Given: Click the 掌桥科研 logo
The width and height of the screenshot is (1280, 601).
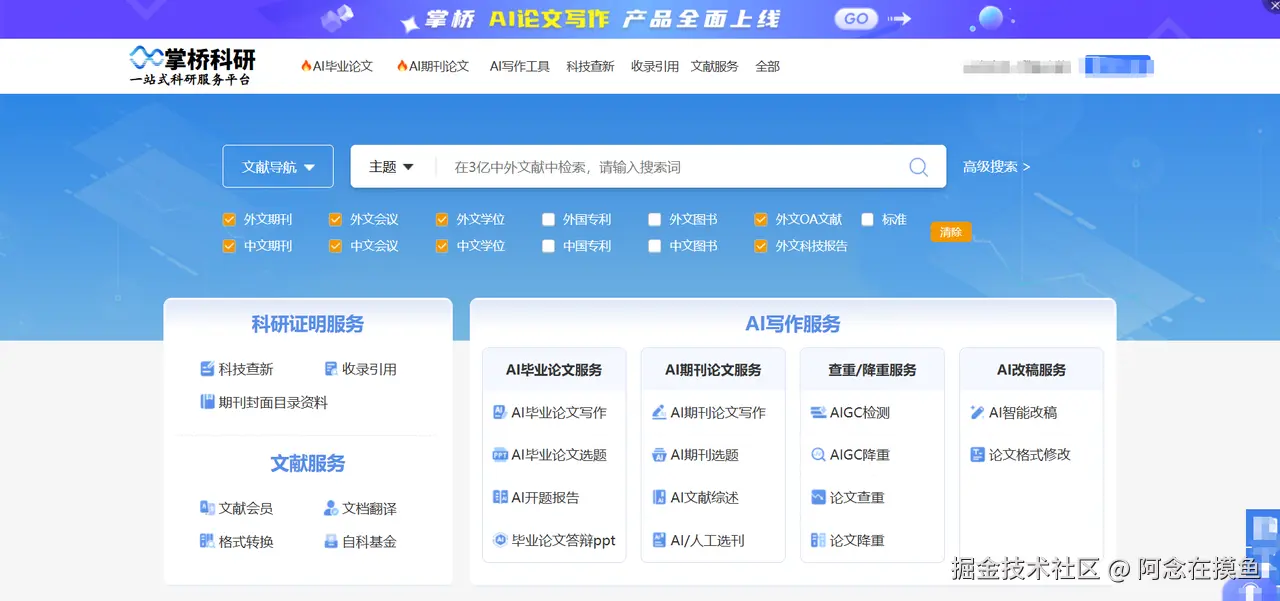Looking at the screenshot, I should click(x=191, y=65).
